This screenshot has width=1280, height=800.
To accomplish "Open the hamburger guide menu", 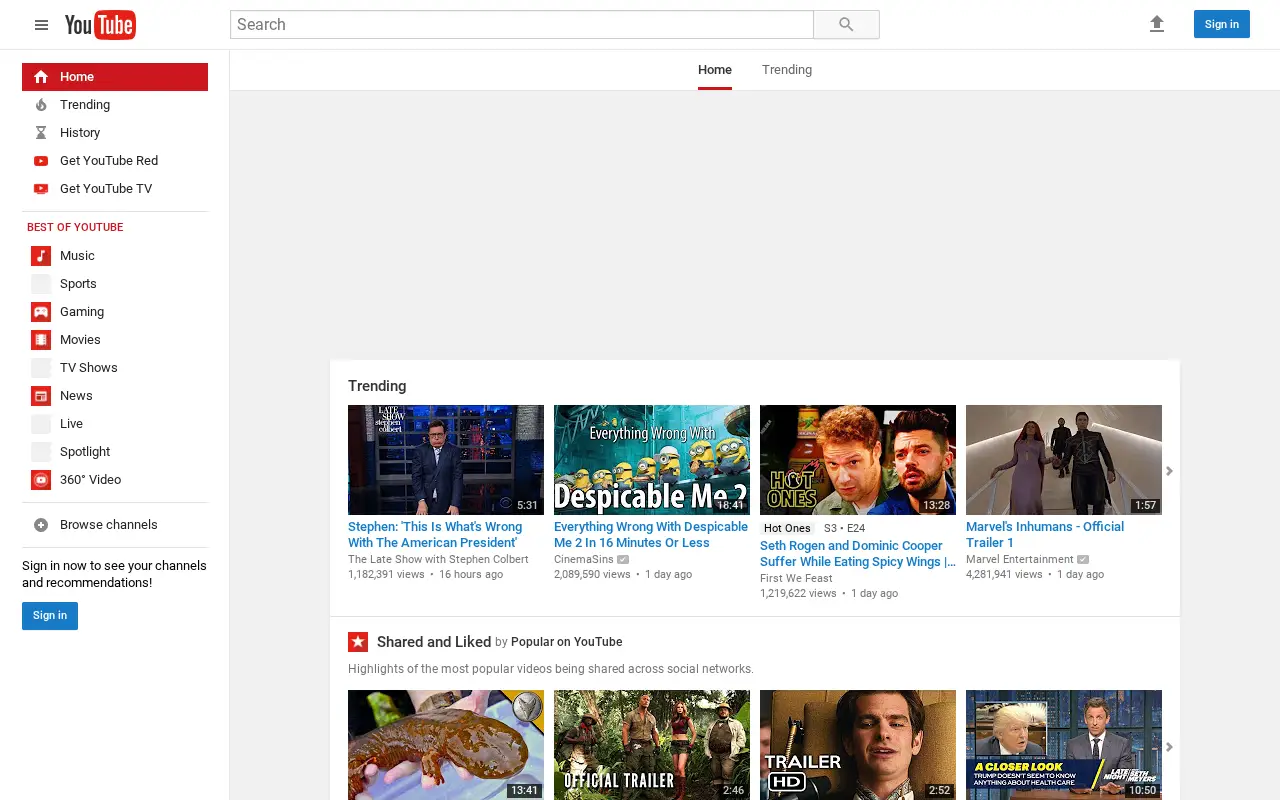I will [x=41, y=25].
